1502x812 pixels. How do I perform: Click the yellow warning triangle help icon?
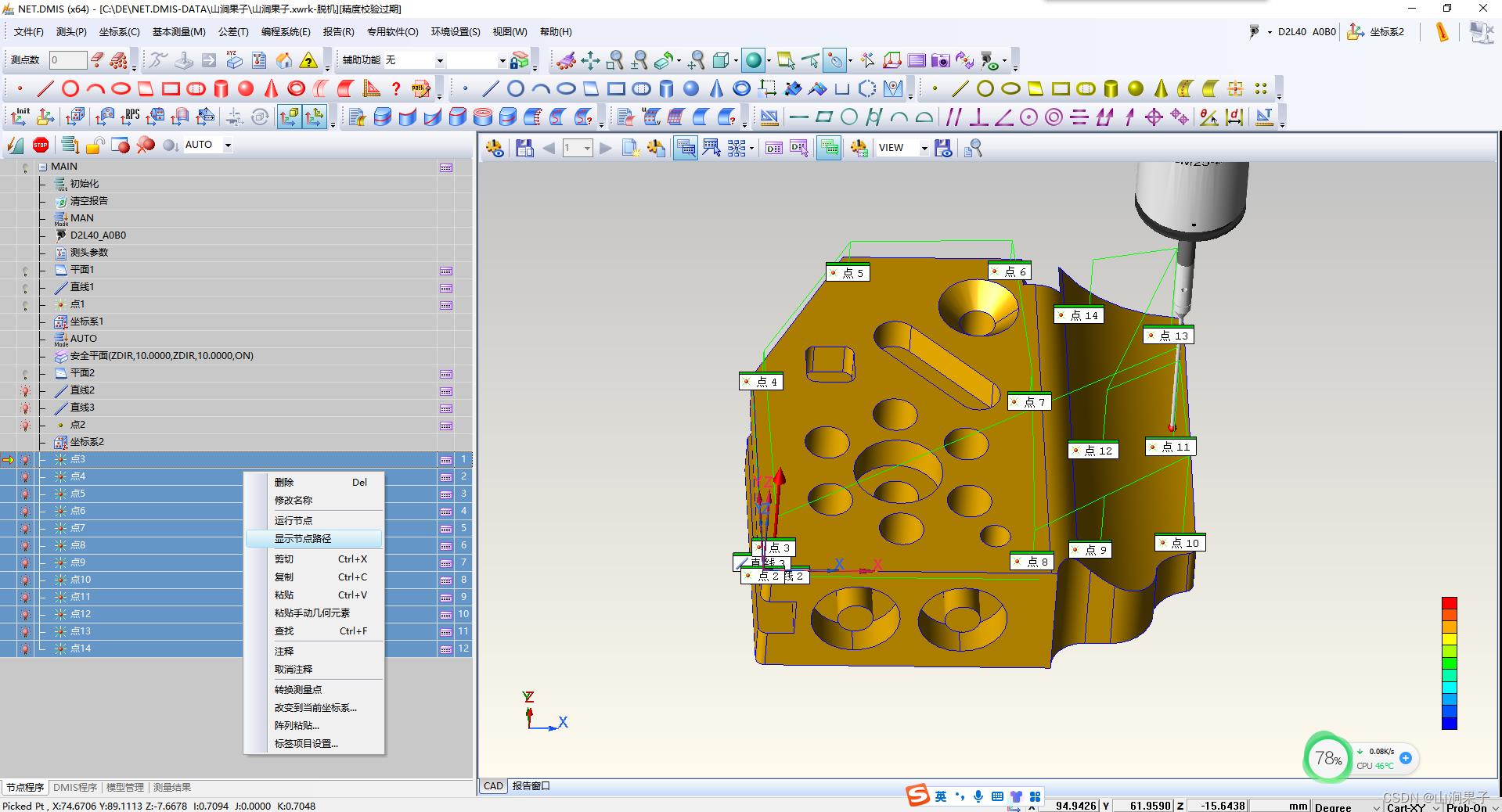point(309,60)
